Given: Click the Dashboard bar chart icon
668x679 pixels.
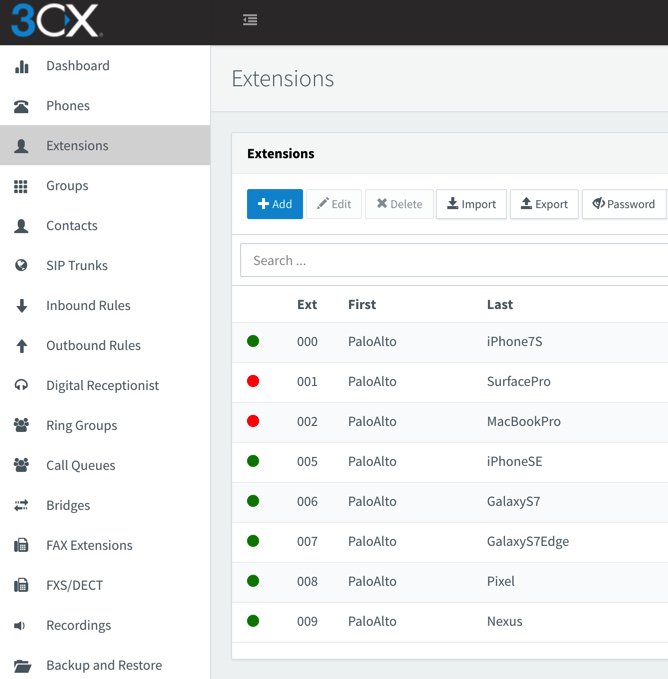Looking at the screenshot, I should click(x=21, y=66).
